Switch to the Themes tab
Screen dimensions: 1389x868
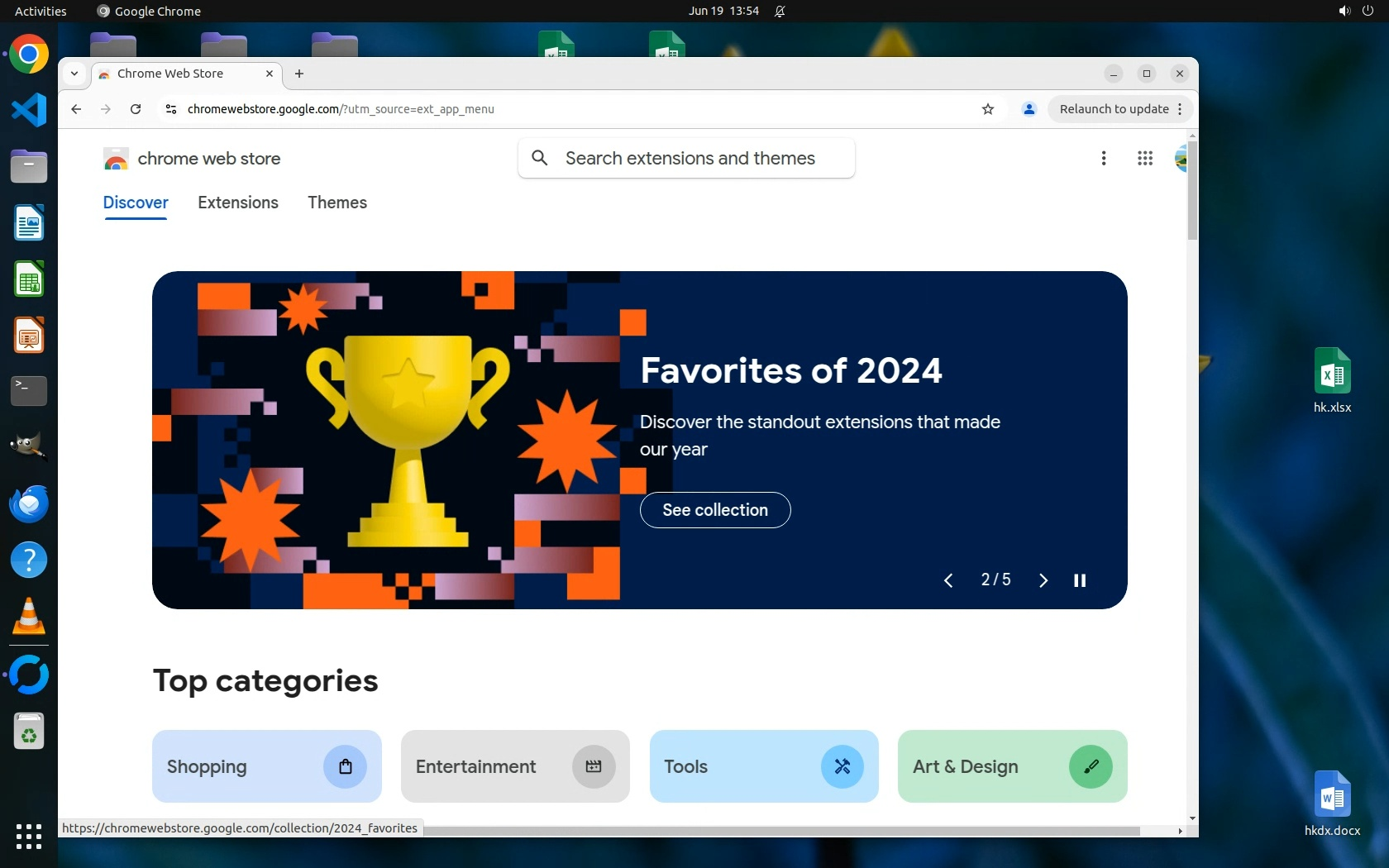pos(337,203)
